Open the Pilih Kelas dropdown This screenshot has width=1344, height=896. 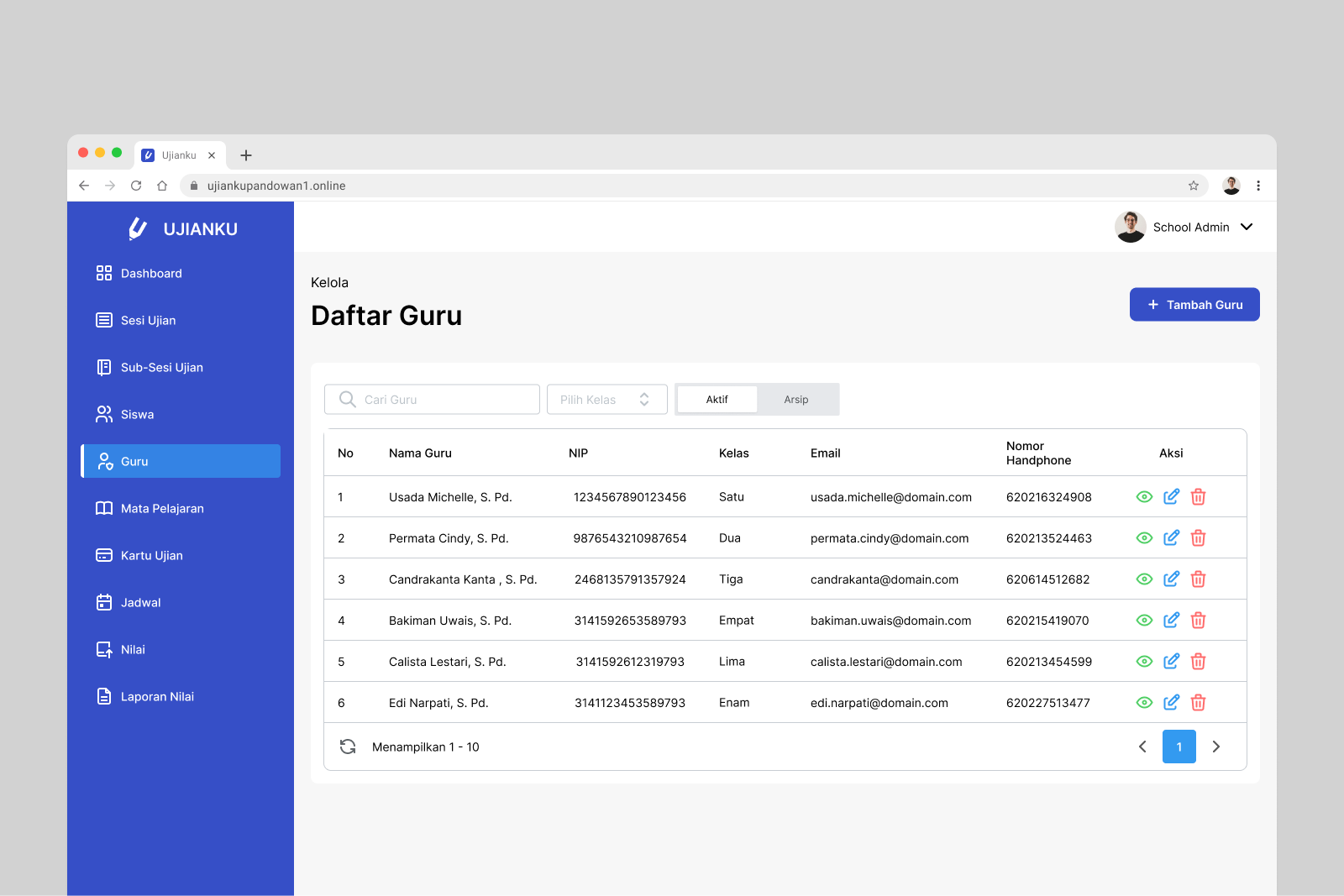tap(606, 400)
